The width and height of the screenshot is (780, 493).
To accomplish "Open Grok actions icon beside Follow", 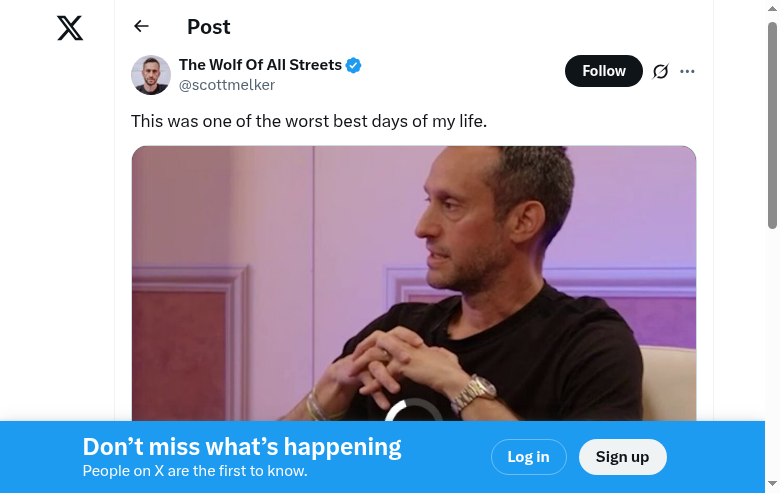I will click(660, 71).
